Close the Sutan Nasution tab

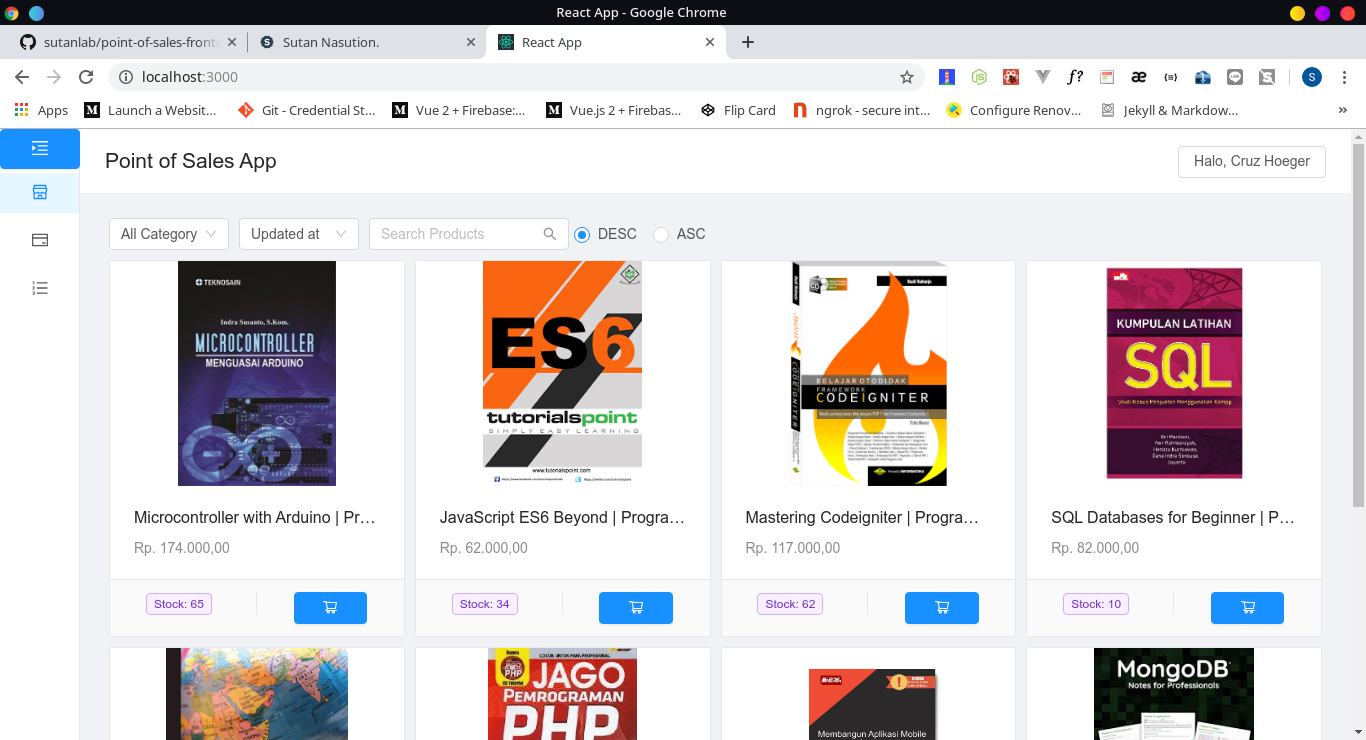click(471, 42)
